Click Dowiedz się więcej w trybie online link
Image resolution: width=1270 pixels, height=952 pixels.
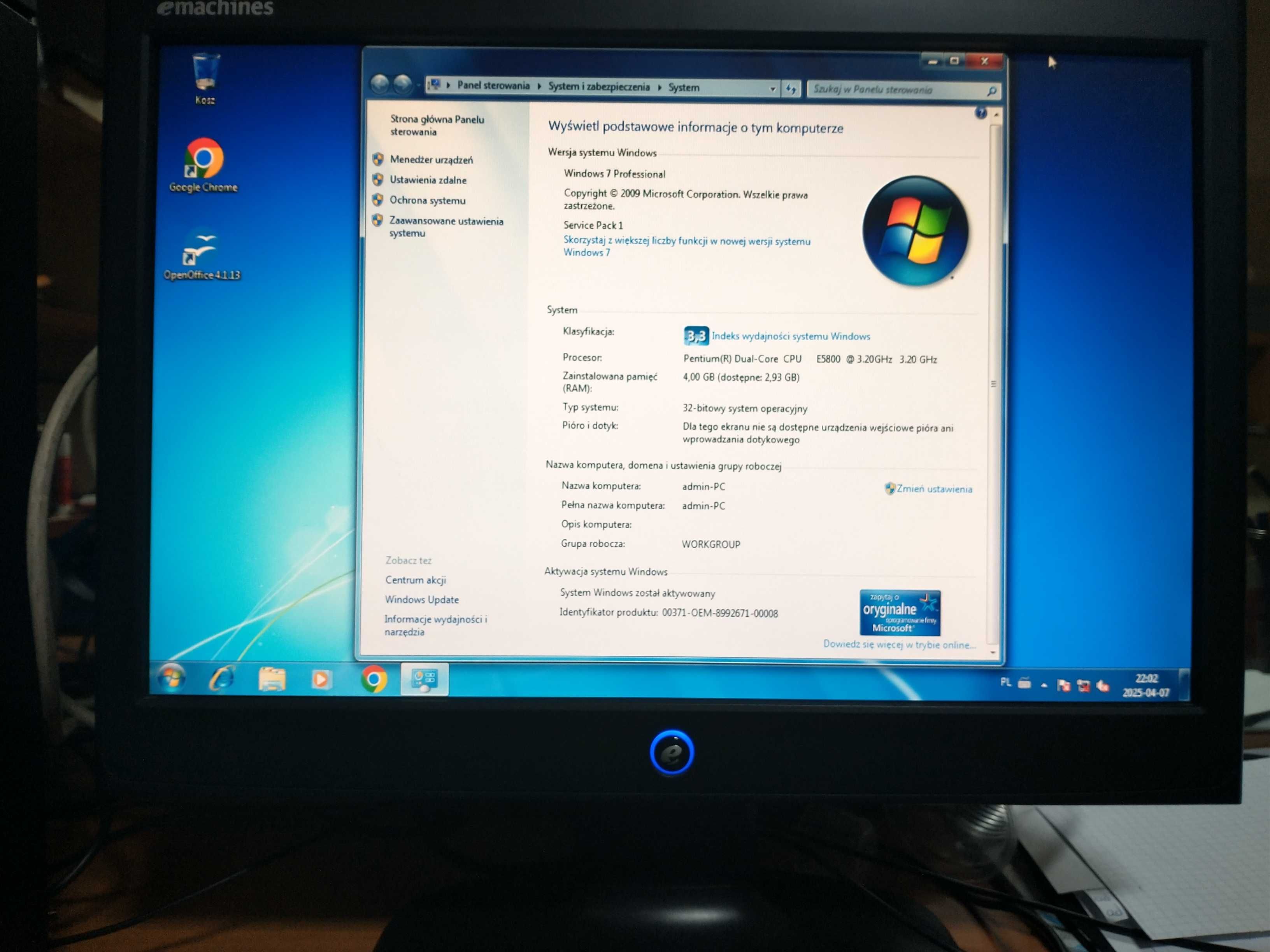tap(900, 644)
